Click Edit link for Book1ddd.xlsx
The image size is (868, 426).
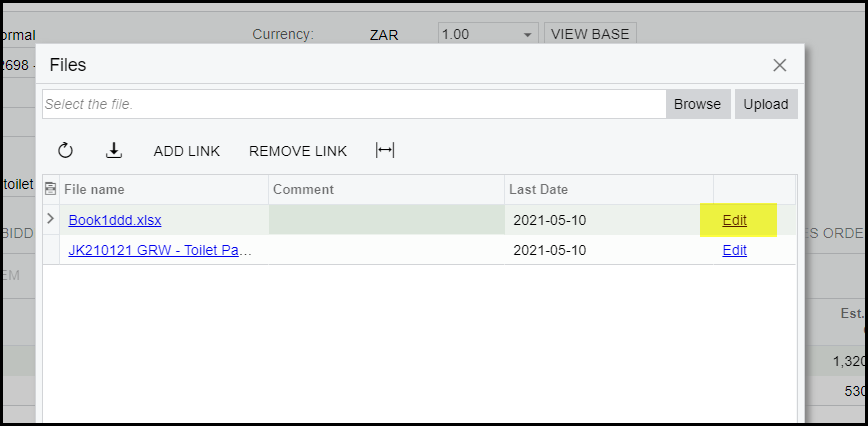(734, 220)
